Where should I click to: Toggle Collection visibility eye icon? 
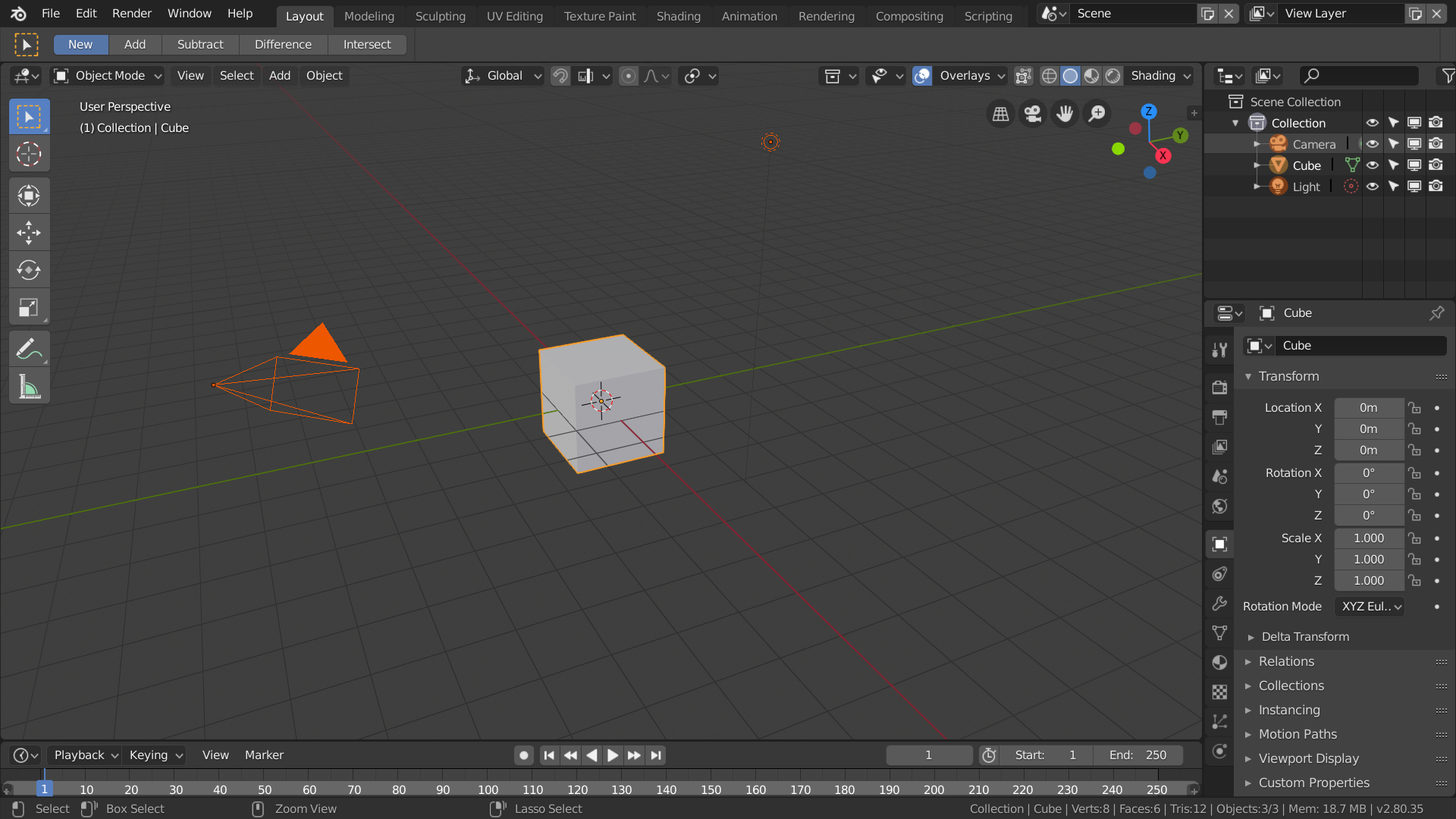click(1373, 123)
